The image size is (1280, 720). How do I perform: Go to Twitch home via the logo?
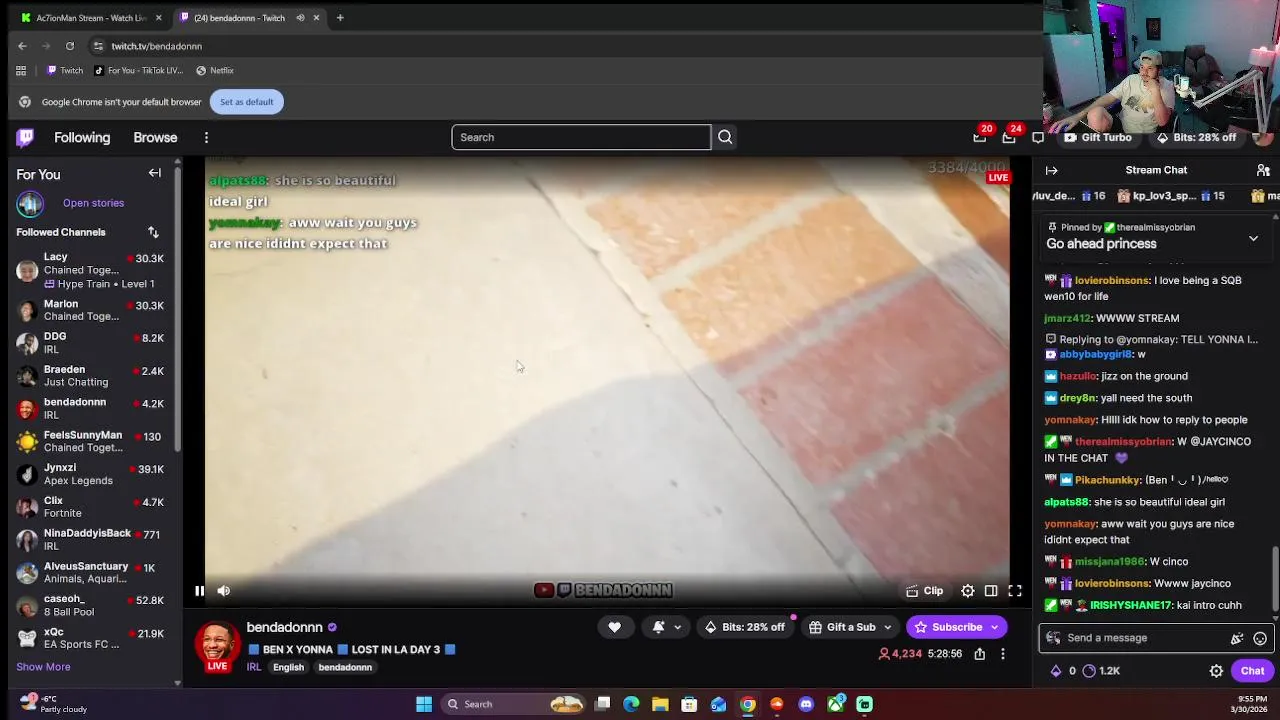[x=25, y=137]
